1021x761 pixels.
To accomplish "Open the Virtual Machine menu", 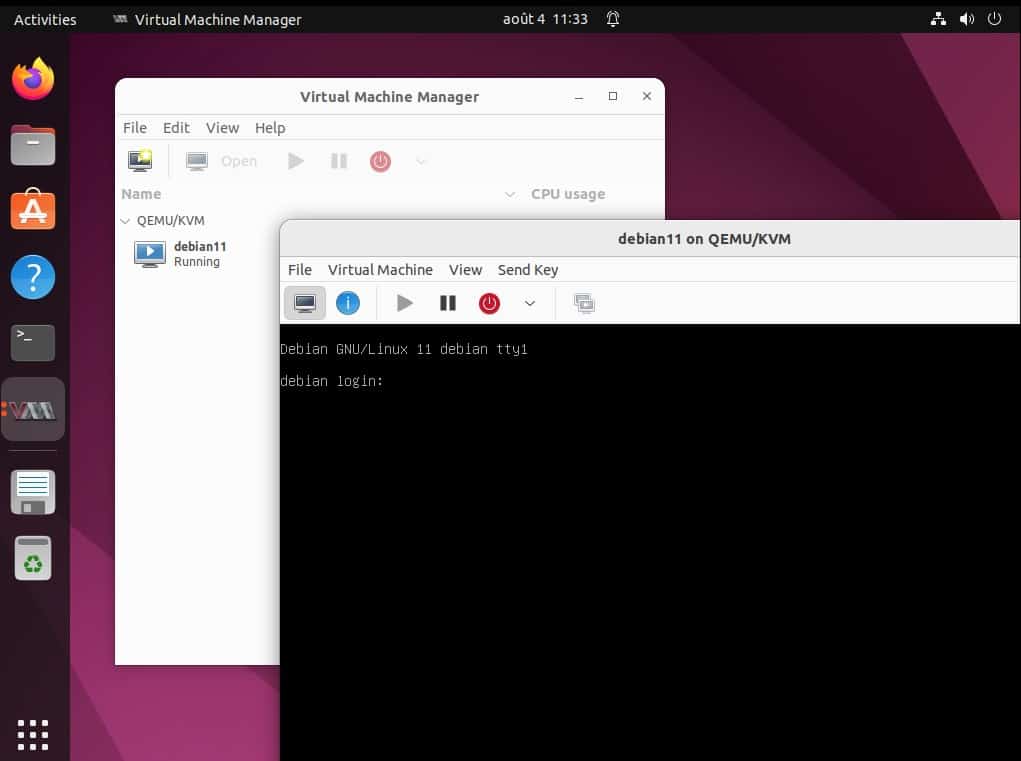I will (x=380, y=270).
